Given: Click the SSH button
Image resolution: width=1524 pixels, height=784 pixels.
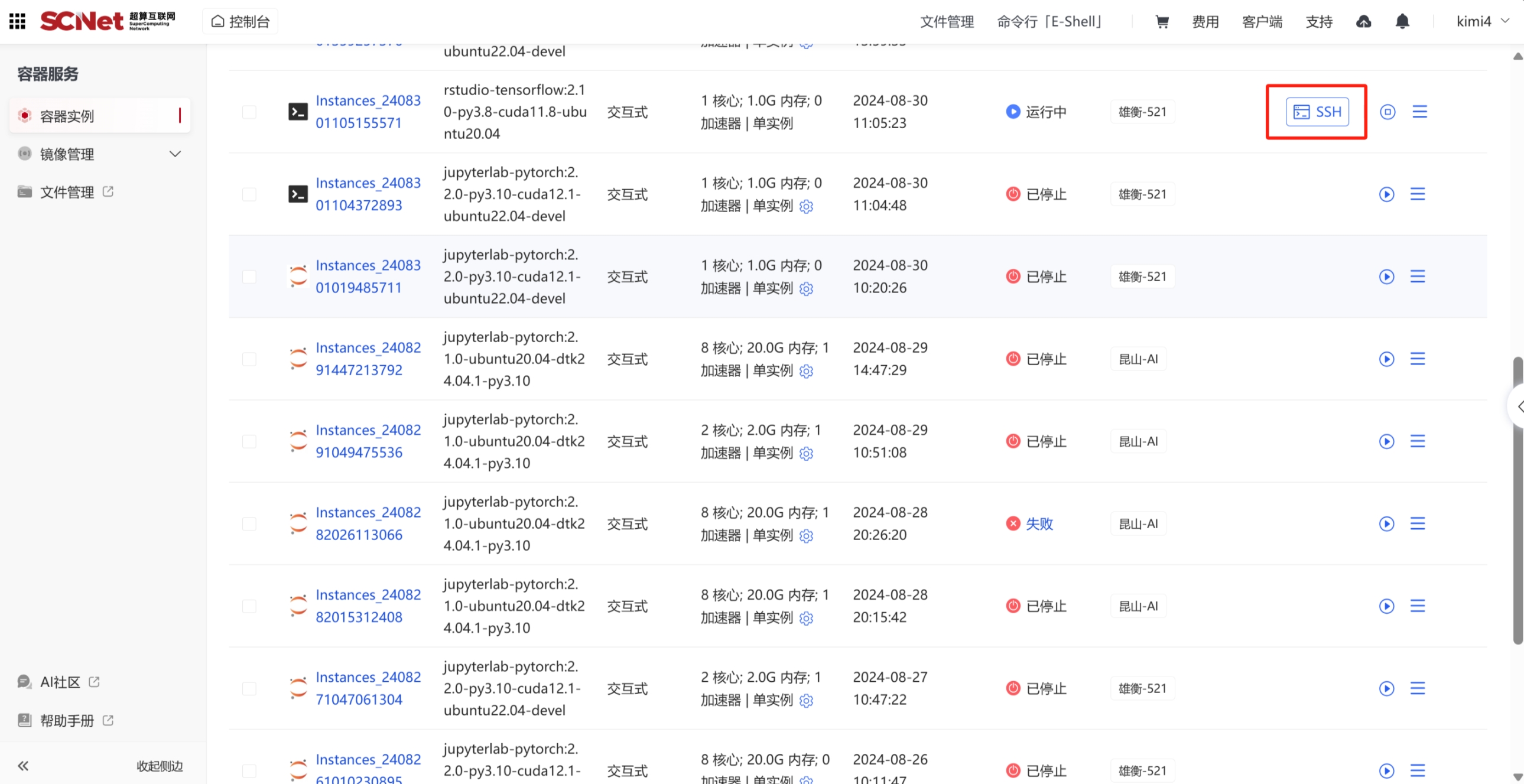Looking at the screenshot, I should coord(1317,112).
